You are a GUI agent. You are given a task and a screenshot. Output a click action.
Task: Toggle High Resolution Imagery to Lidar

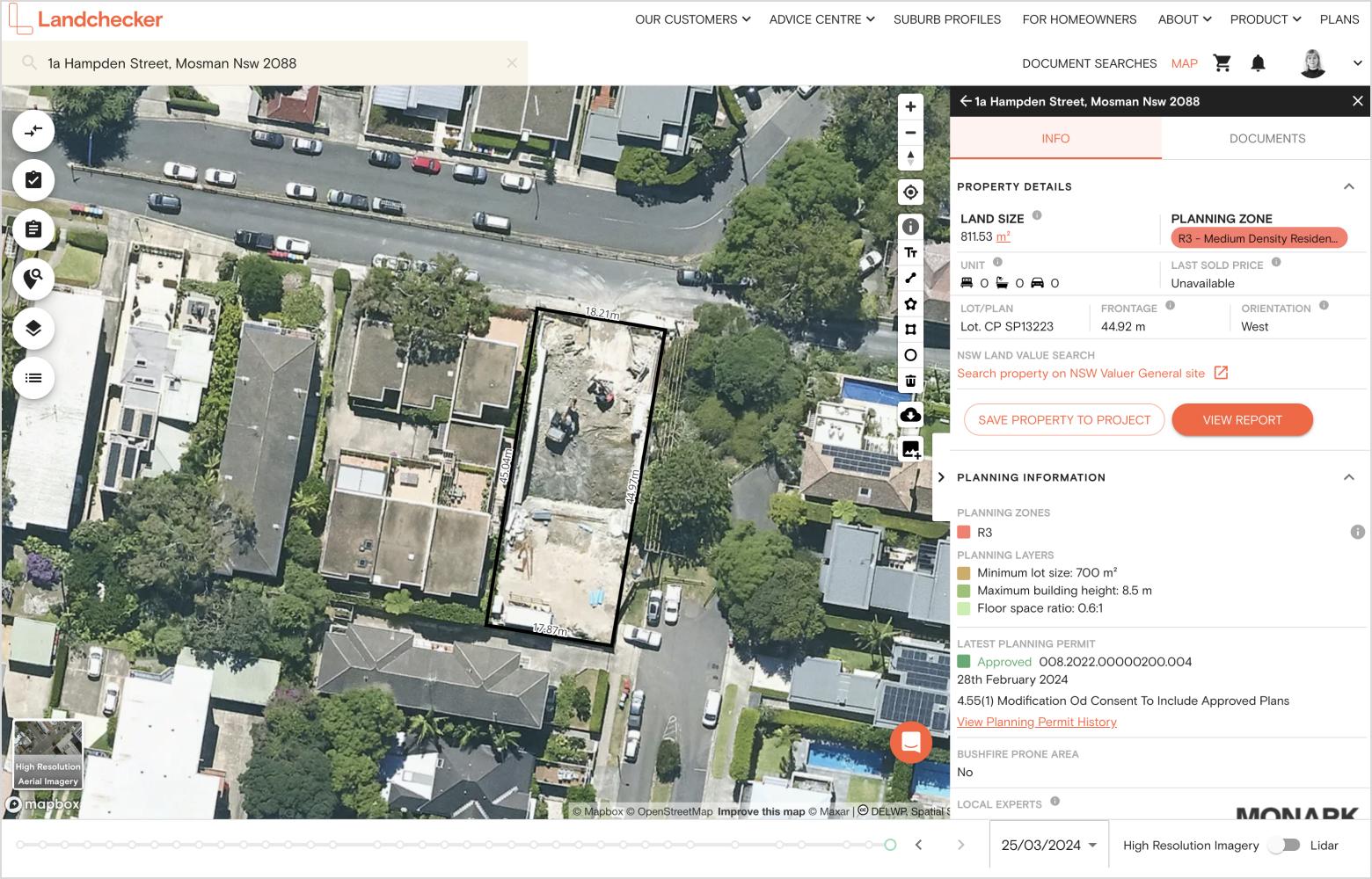[1285, 845]
